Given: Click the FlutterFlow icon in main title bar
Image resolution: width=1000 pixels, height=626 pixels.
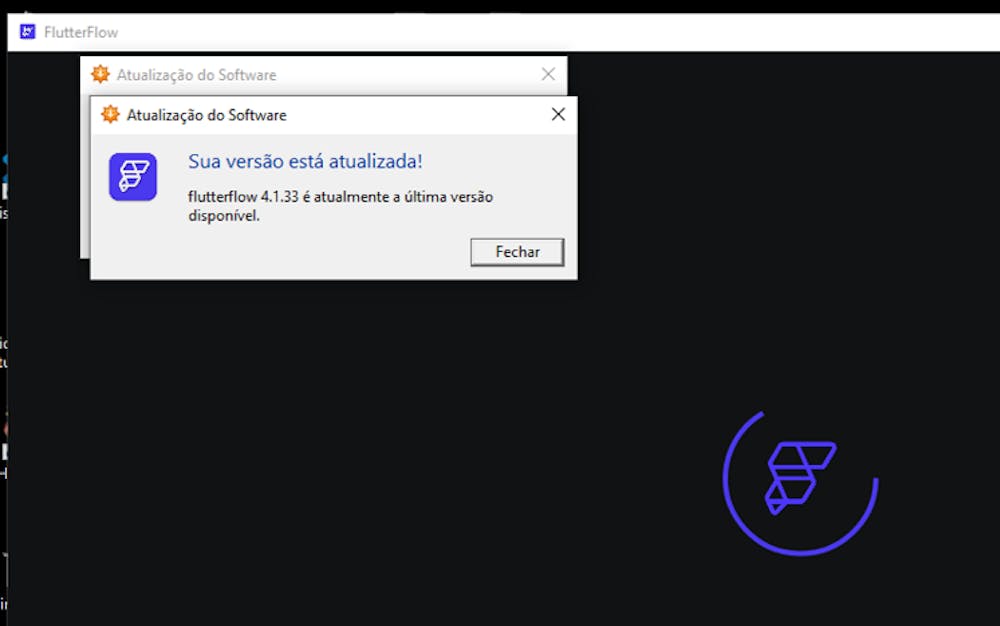Looking at the screenshot, I should click(x=27, y=31).
